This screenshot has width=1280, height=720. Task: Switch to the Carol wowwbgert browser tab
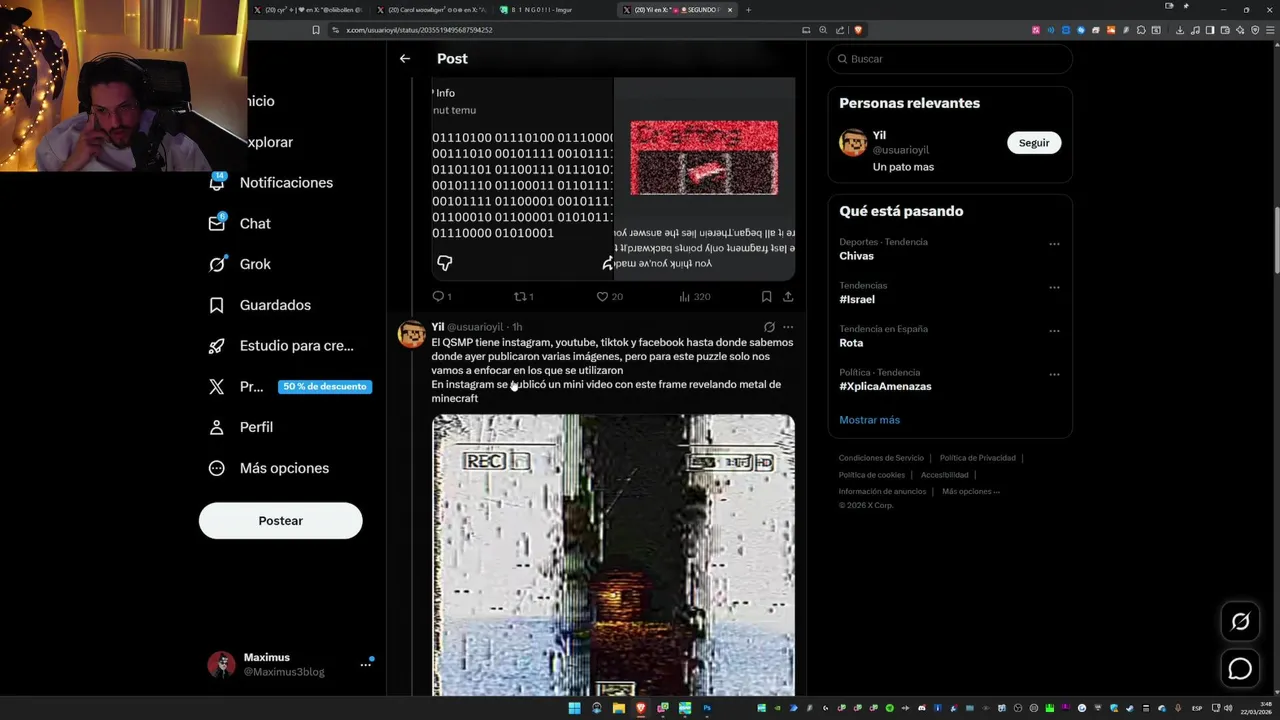(432, 10)
